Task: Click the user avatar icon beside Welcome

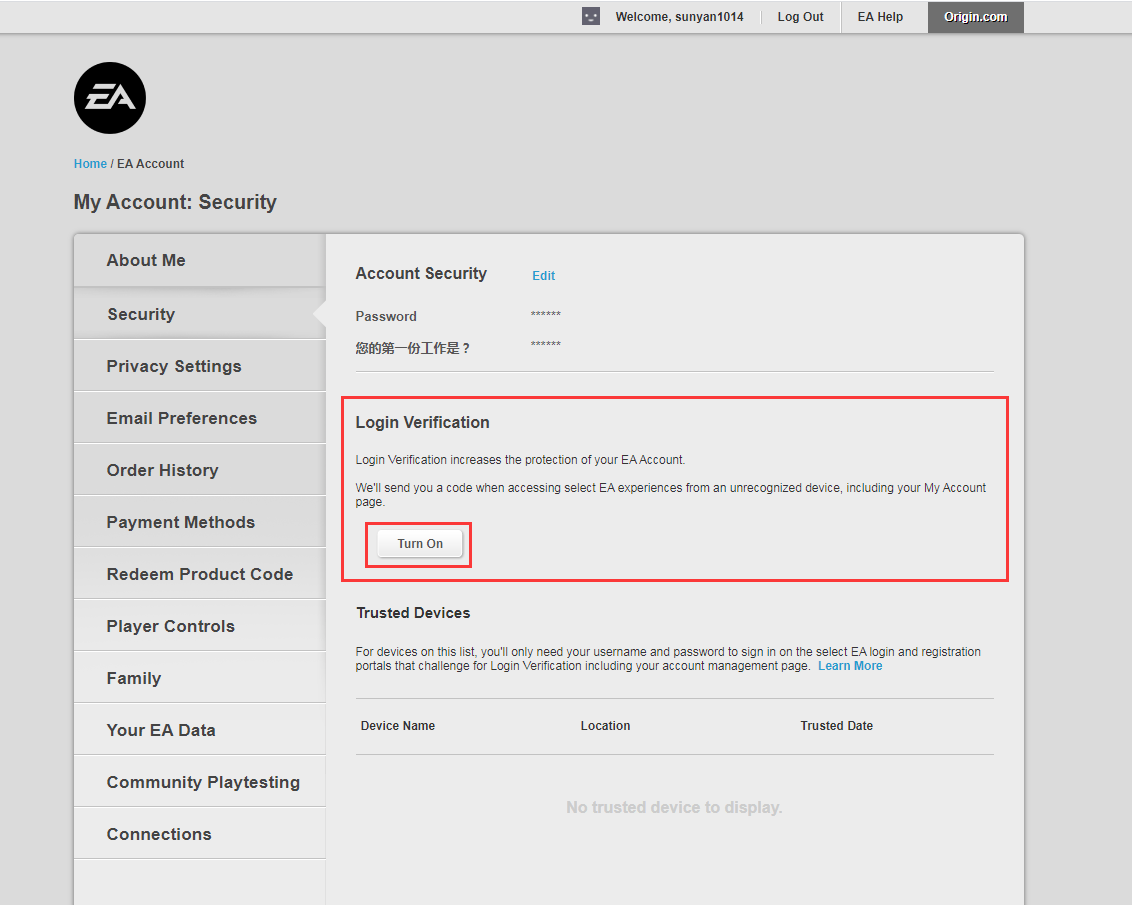Action: [x=591, y=17]
